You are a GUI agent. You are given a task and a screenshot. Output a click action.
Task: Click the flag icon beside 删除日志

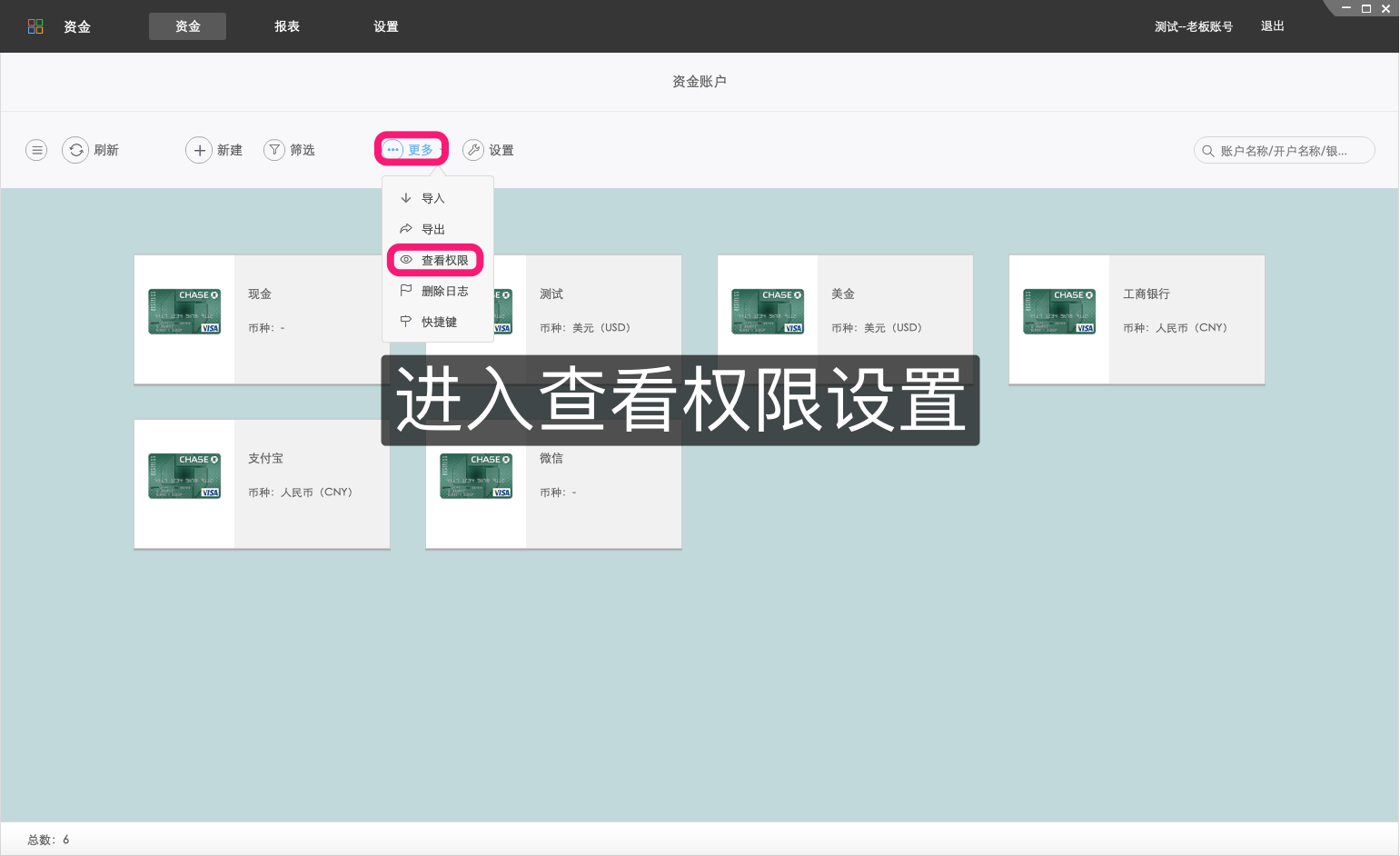coord(406,291)
